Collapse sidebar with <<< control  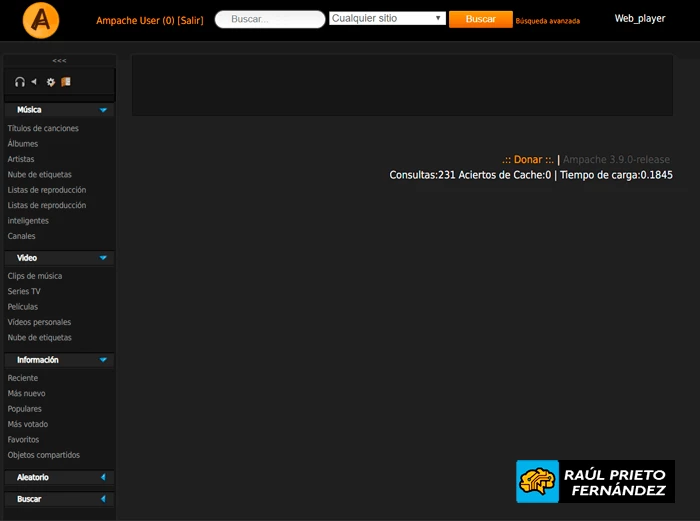coord(59,61)
